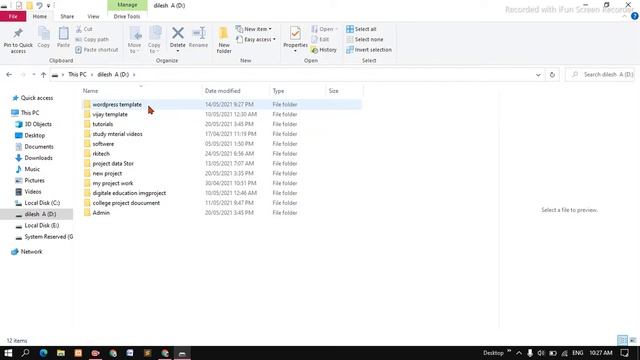This screenshot has height=360, width=640.
Task: Expand the address bar history dropdown
Action: (538, 75)
